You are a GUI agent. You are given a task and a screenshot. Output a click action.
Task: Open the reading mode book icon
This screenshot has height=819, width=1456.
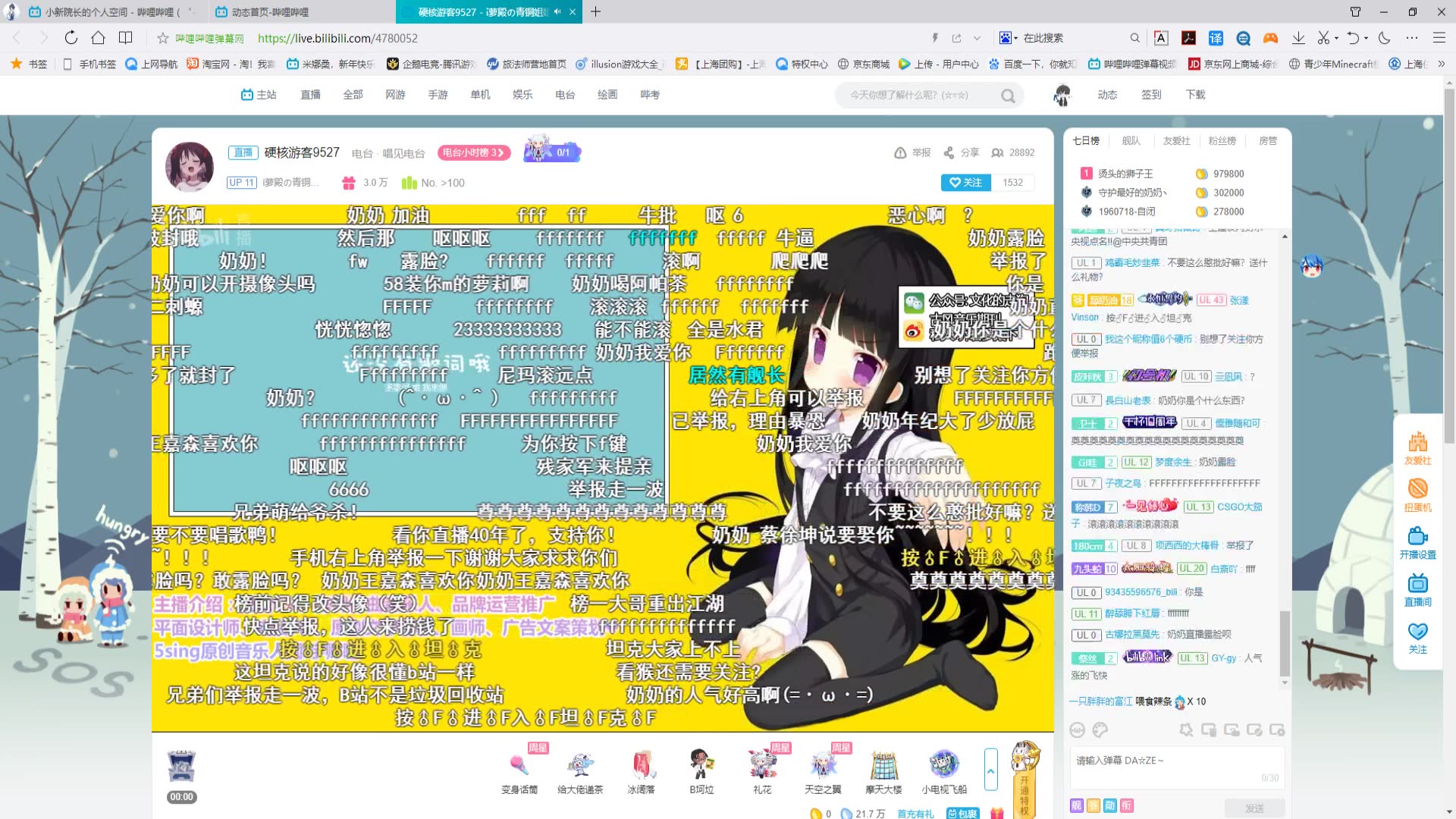(x=126, y=38)
